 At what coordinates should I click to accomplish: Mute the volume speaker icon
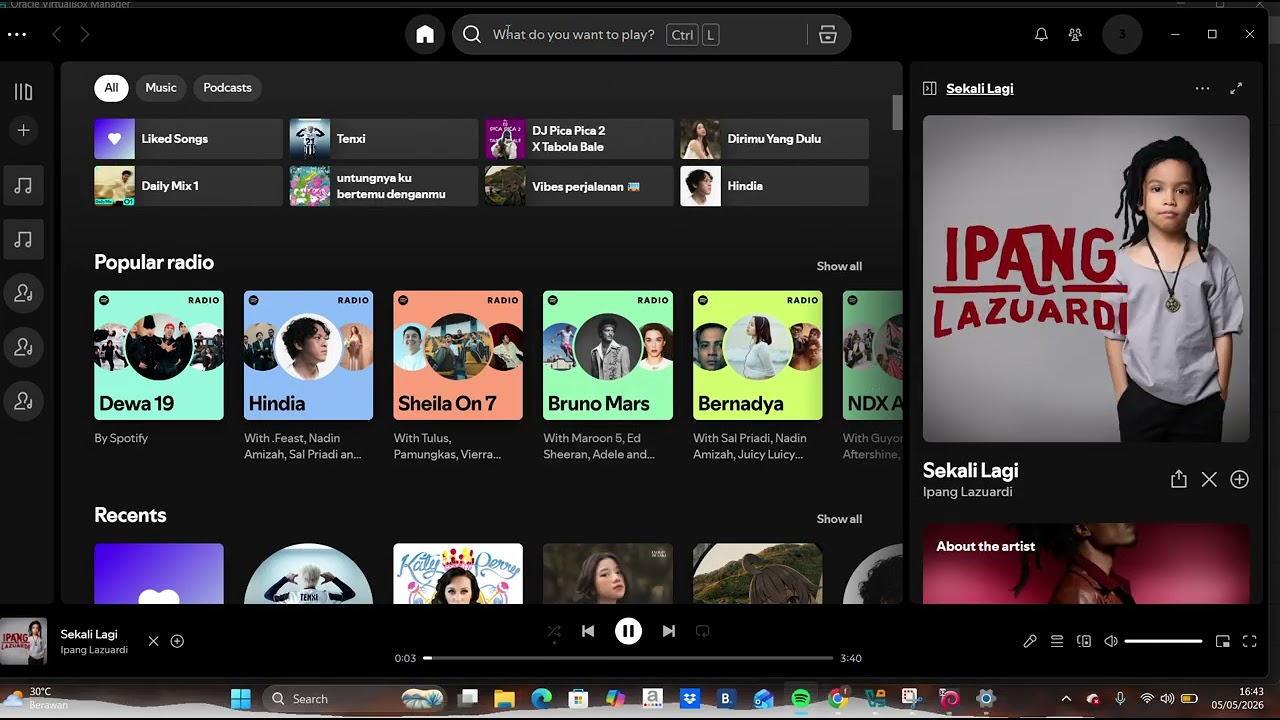[1111, 641]
